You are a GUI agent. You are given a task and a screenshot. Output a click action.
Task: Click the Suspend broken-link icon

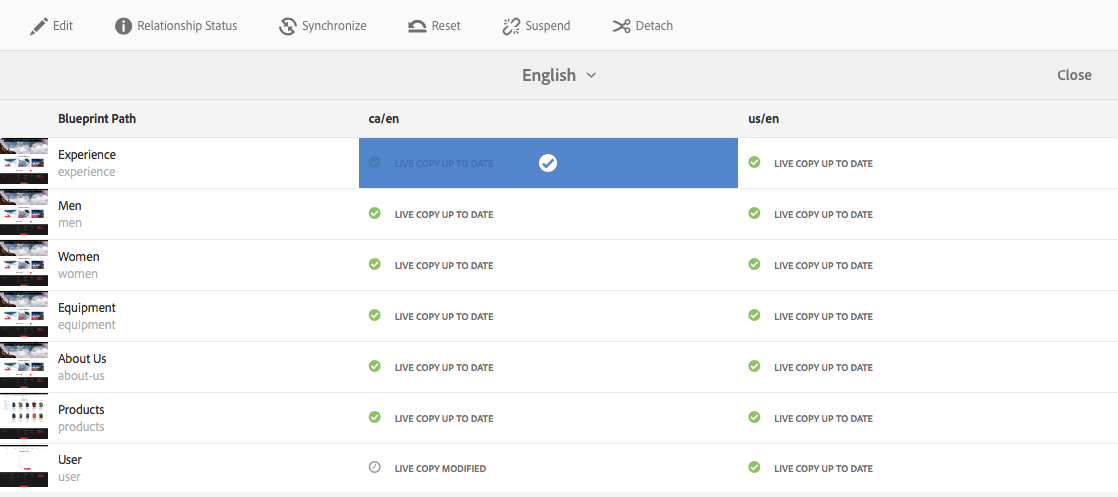point(511,26)
